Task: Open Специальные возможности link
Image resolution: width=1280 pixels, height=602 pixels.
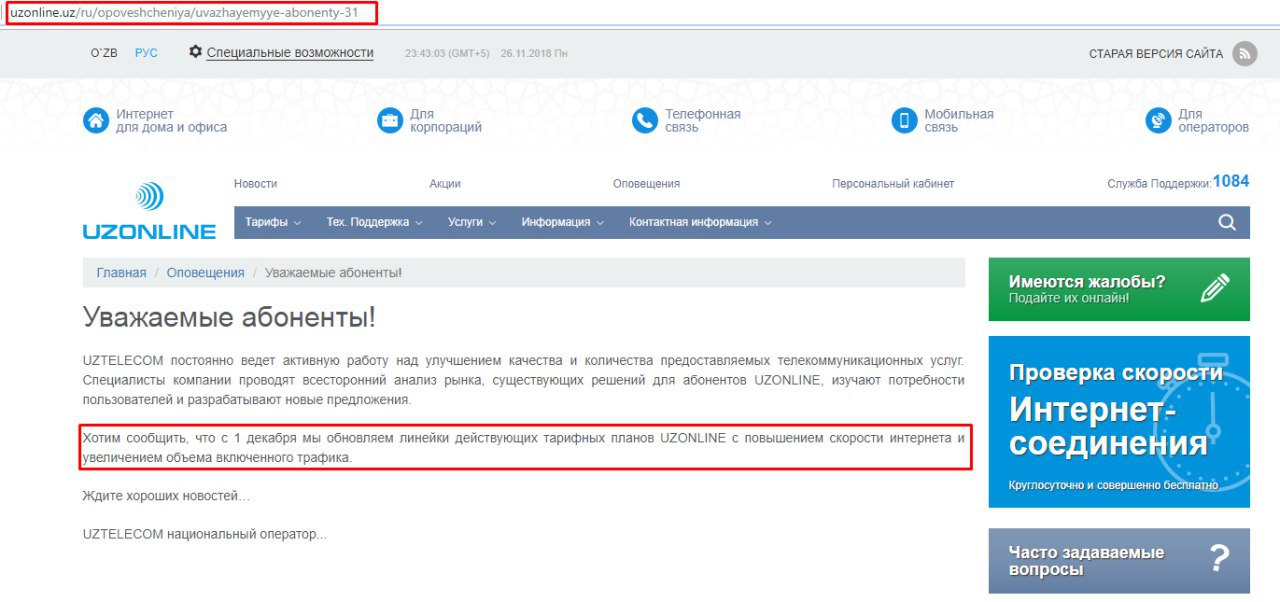Action: [290, 53]
